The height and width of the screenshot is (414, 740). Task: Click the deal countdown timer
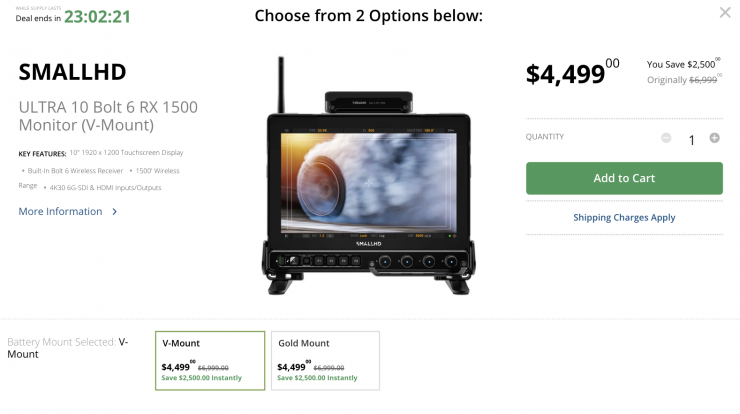97,17
